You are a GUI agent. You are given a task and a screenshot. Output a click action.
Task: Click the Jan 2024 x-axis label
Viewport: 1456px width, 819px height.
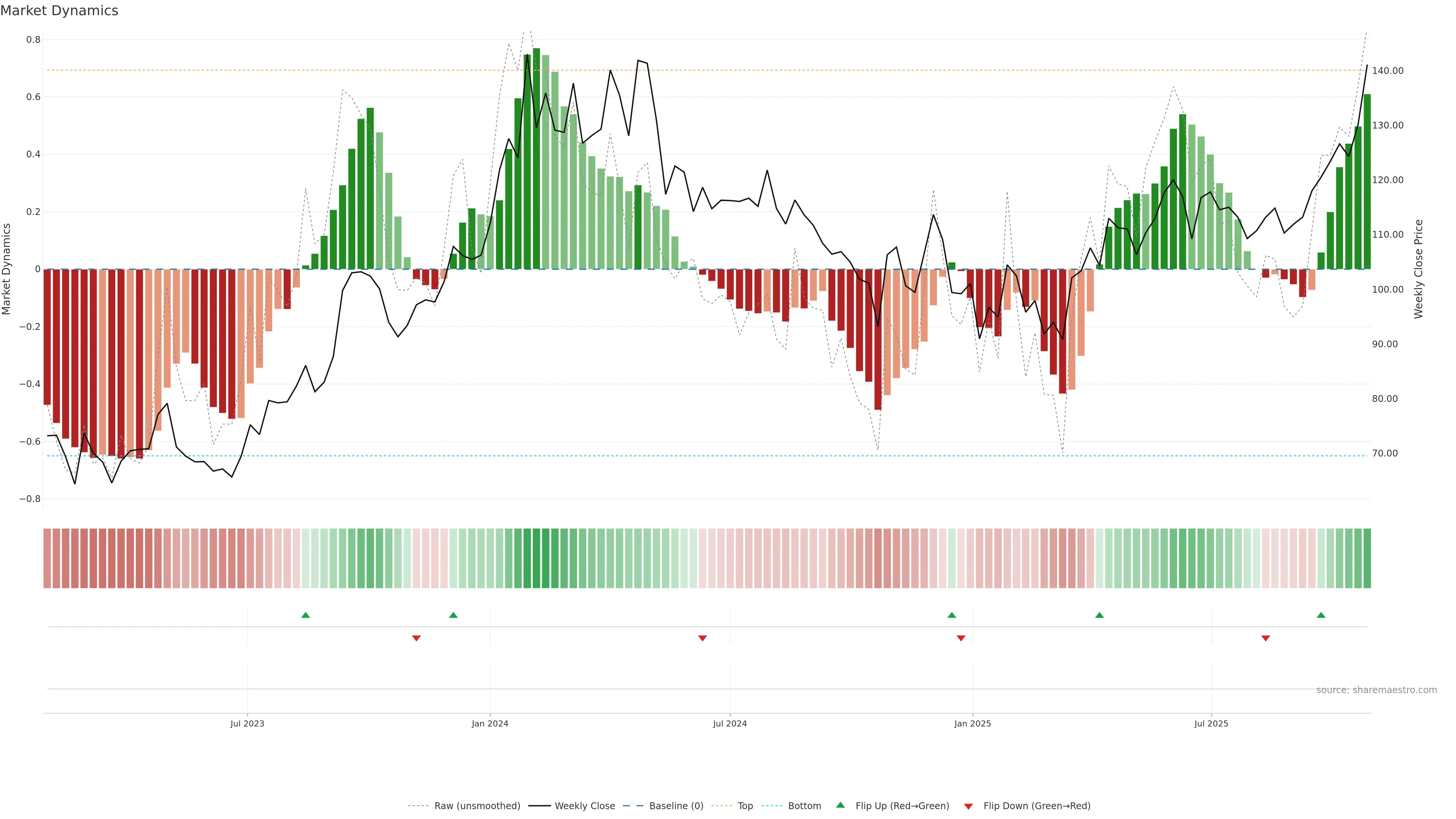click(x=490, y=723)
